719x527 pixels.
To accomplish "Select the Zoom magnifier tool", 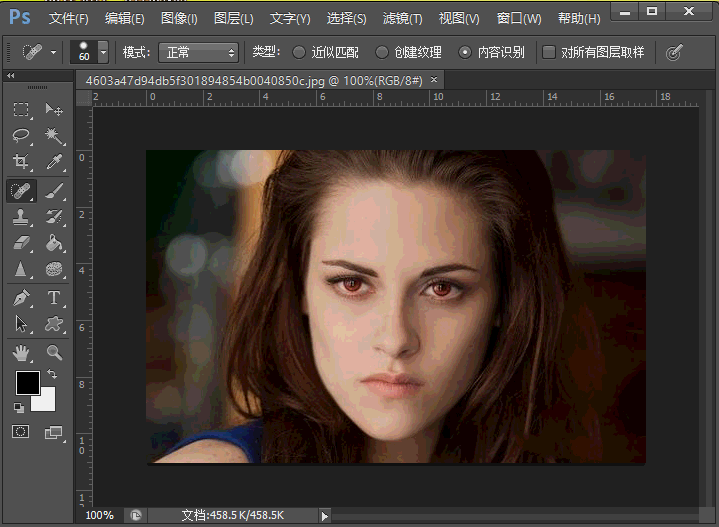I will (x=54, y=353).
